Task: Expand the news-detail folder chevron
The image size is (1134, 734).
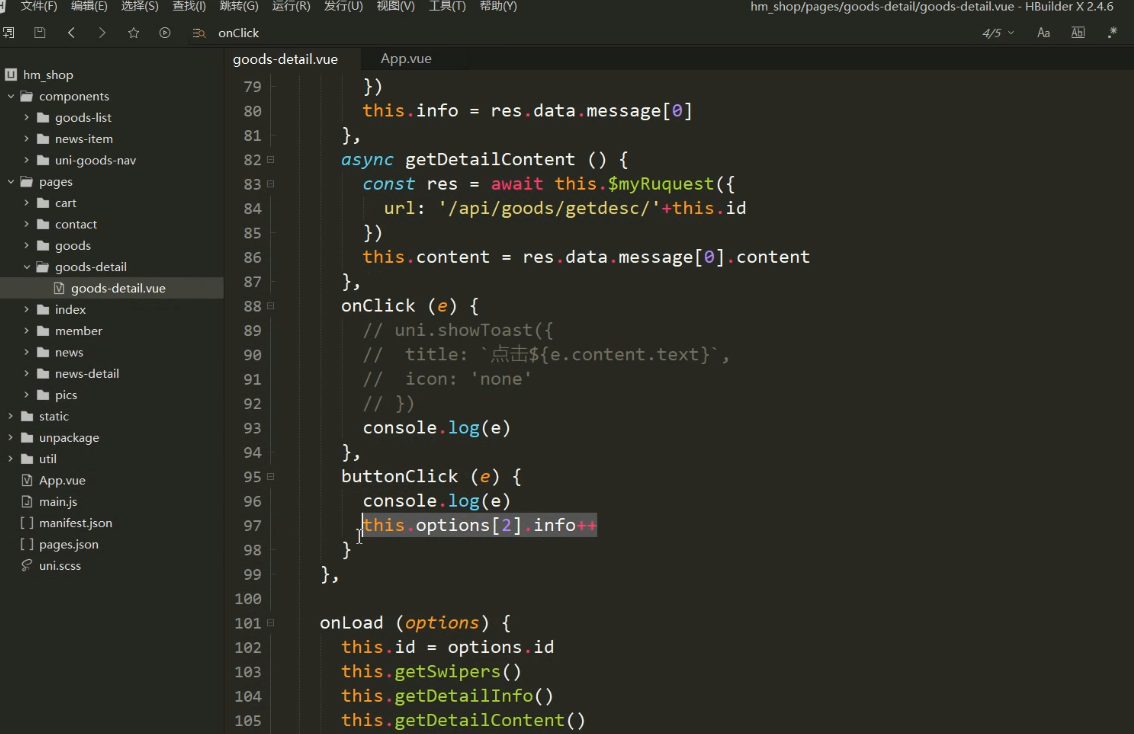Action: (27, 373)
